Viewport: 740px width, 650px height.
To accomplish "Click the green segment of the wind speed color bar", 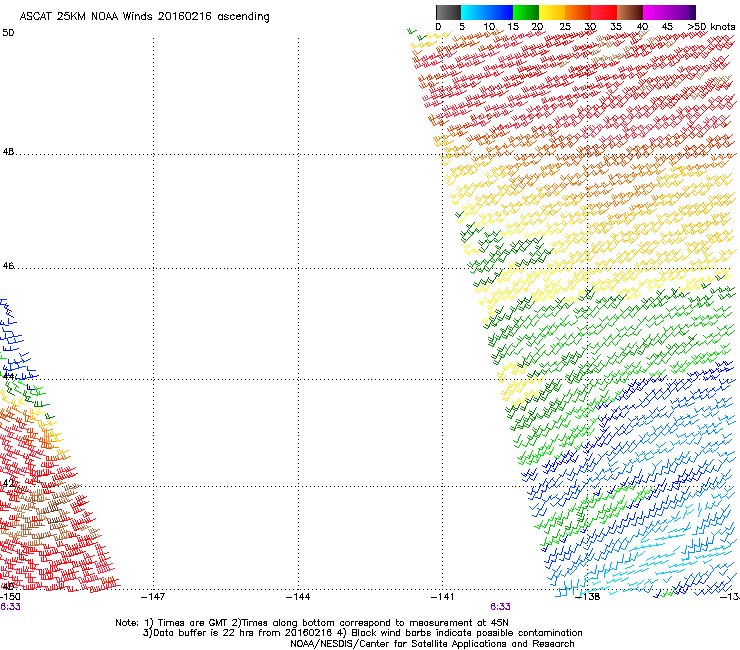I will coord(526,12).
